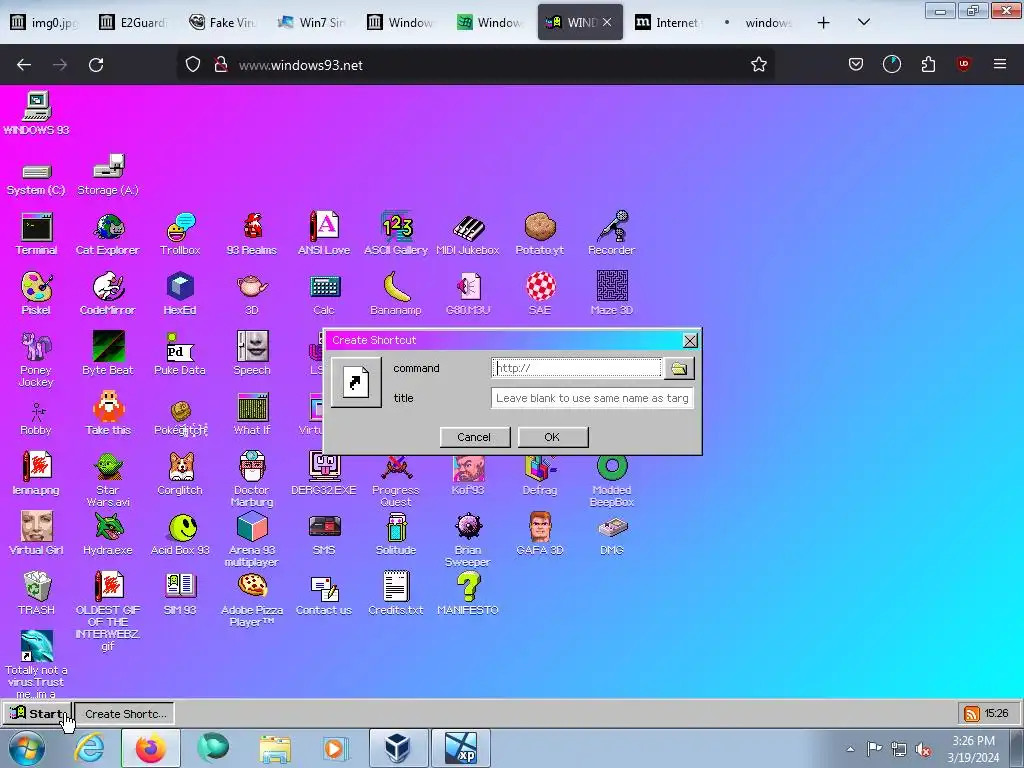Open the Calc calculator icon
The image size is (1024, 768).
pos(324,293)
